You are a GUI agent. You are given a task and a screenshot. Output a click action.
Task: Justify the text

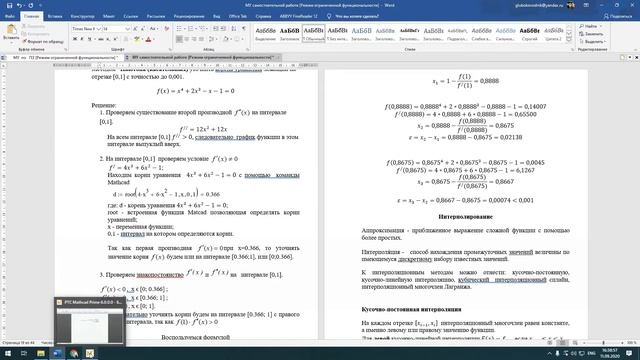click(x=201, y=39)
